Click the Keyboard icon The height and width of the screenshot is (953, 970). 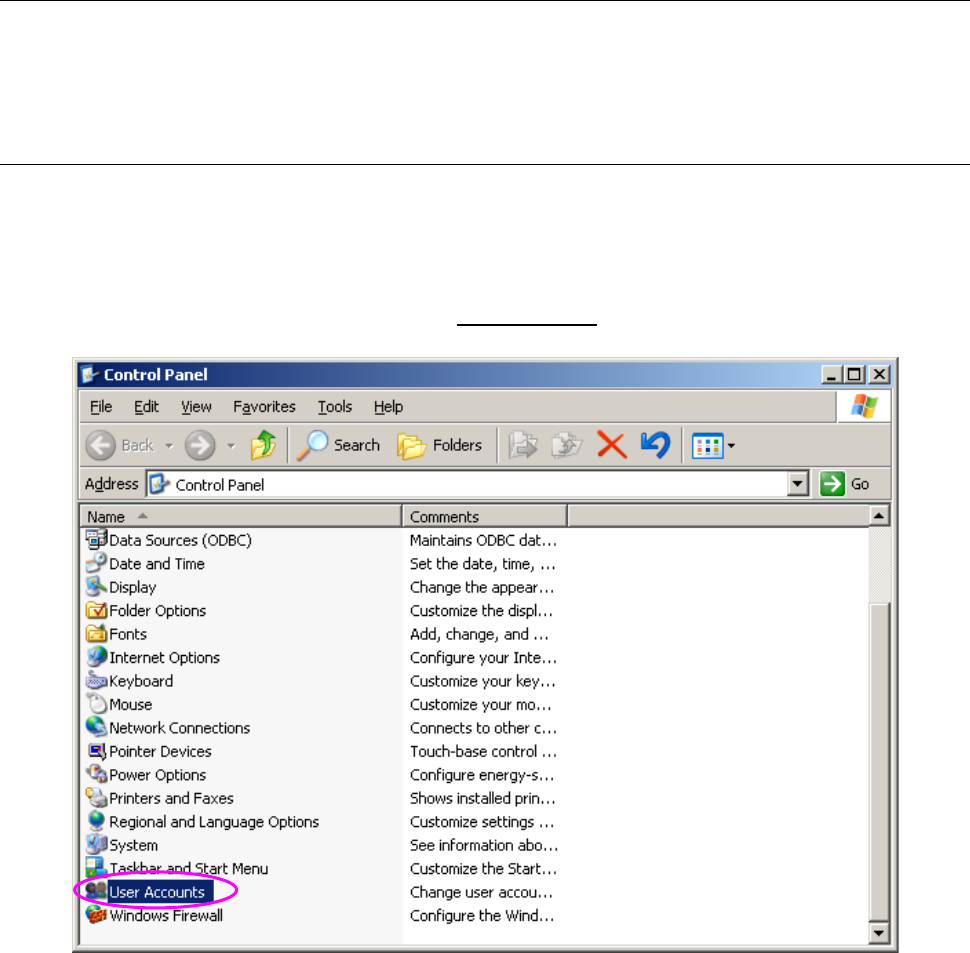(96, 680)
